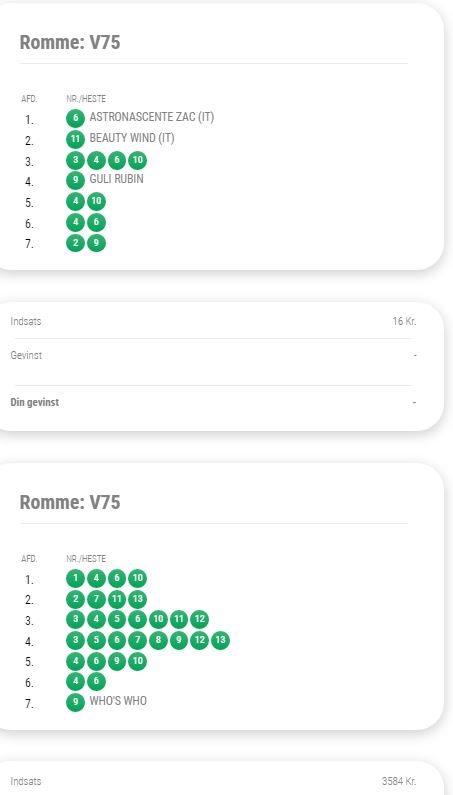Click the BEAUTY WIND (IT) horse name
Screen dimensions: 453x795
click(x=132, y=138)
